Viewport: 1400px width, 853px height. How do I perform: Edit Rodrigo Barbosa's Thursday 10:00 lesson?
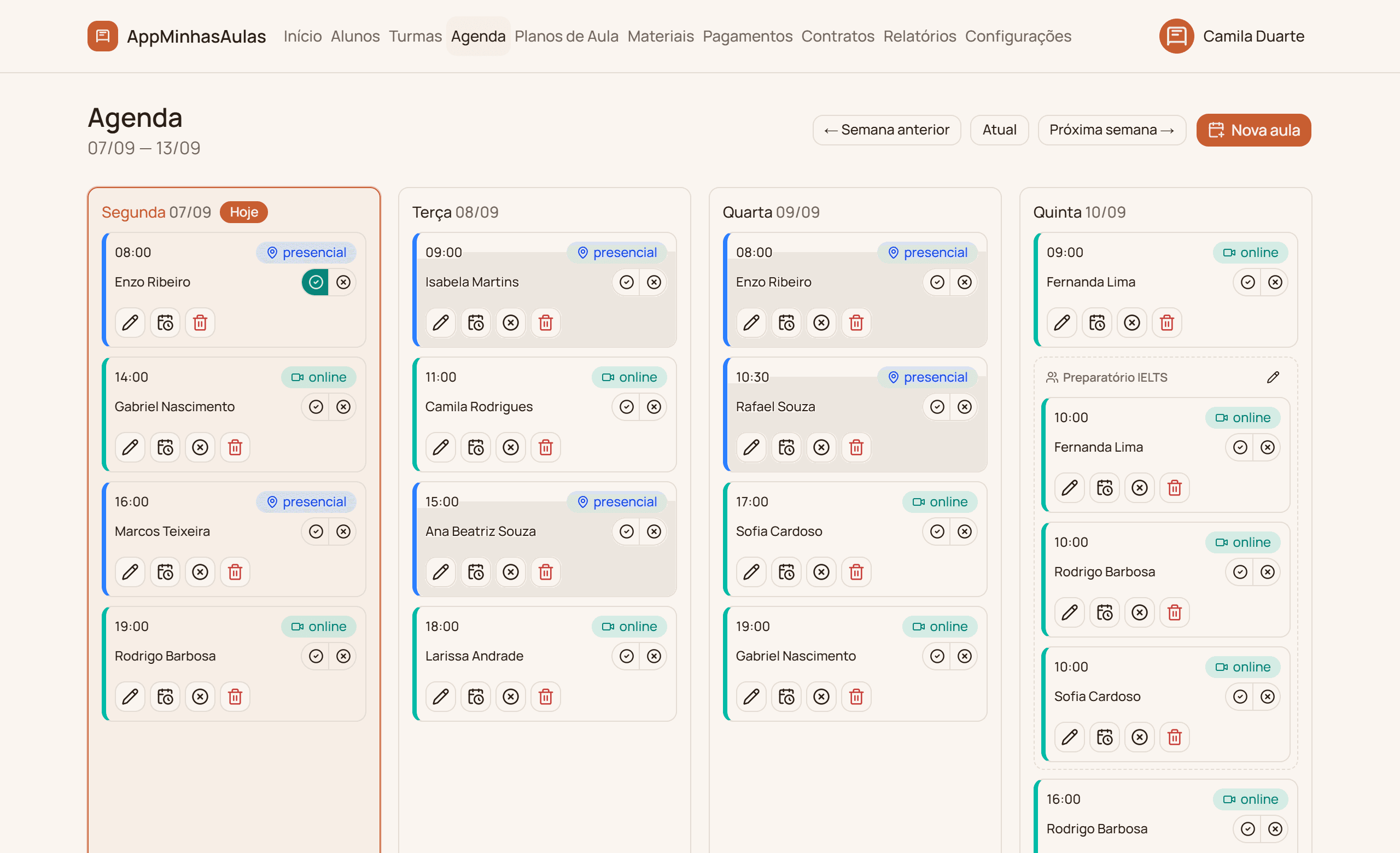pos(1070,612)
